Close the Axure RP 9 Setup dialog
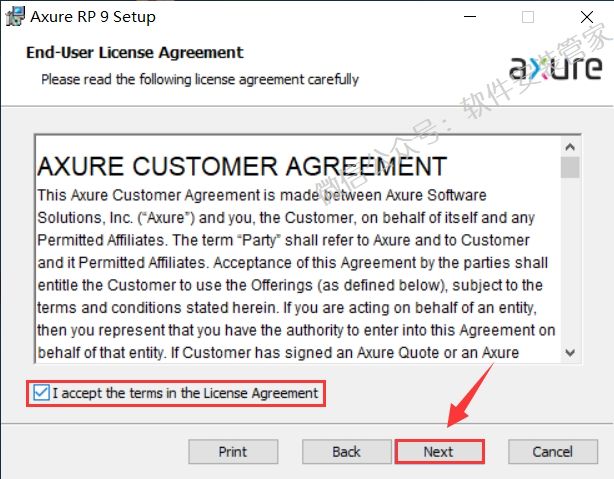 585,17
